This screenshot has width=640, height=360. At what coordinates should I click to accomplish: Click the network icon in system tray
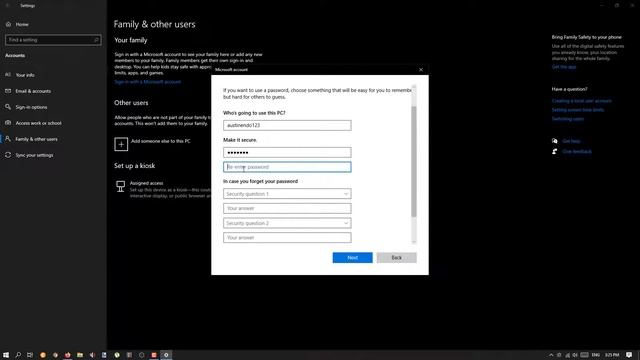tap(567, 355)
